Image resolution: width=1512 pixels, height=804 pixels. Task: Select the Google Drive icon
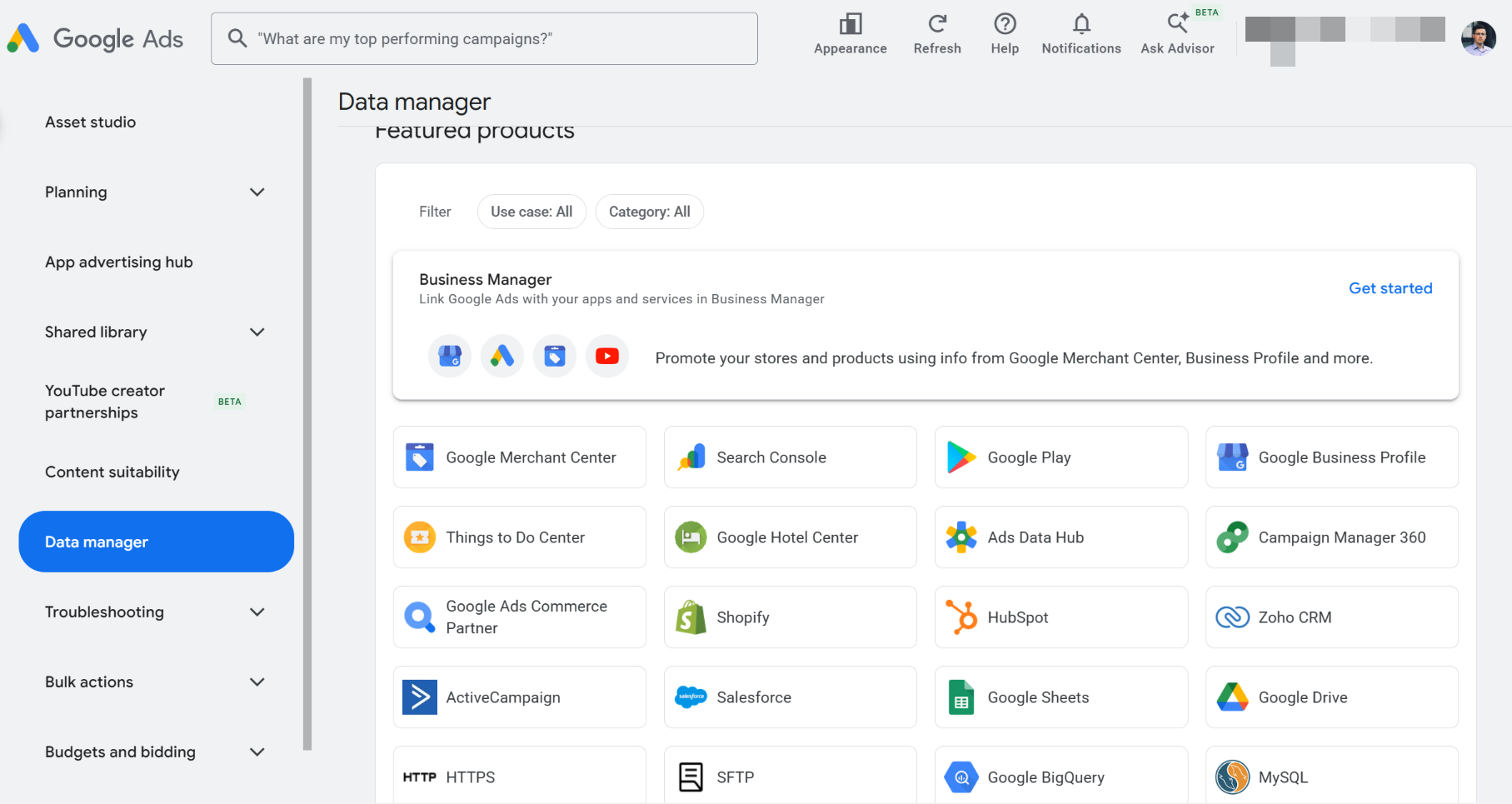click(x=1232, y=697)
